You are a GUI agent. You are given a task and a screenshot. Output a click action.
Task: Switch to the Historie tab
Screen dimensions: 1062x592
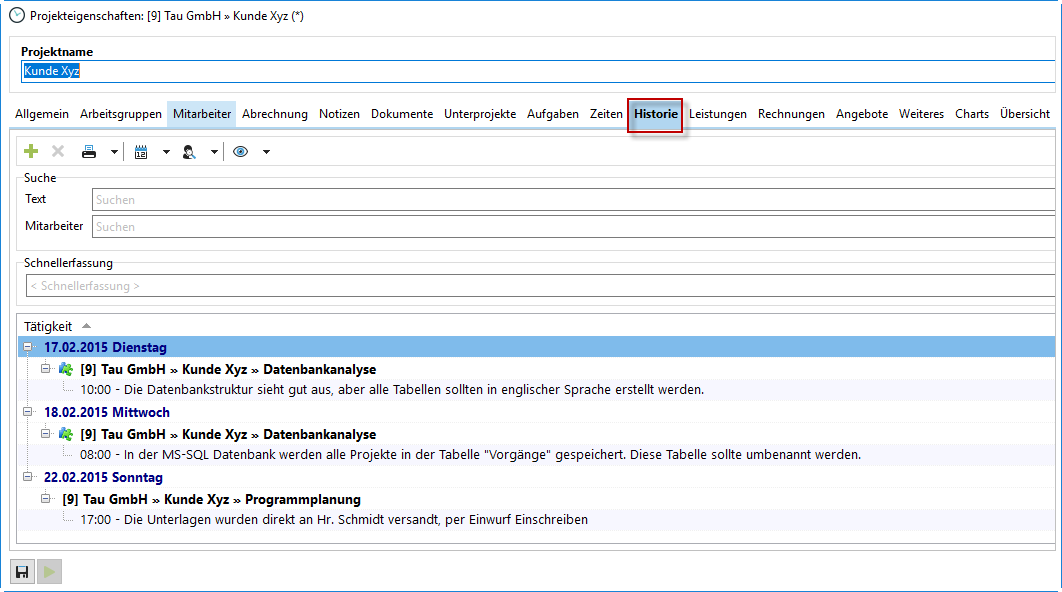point(655,114)
